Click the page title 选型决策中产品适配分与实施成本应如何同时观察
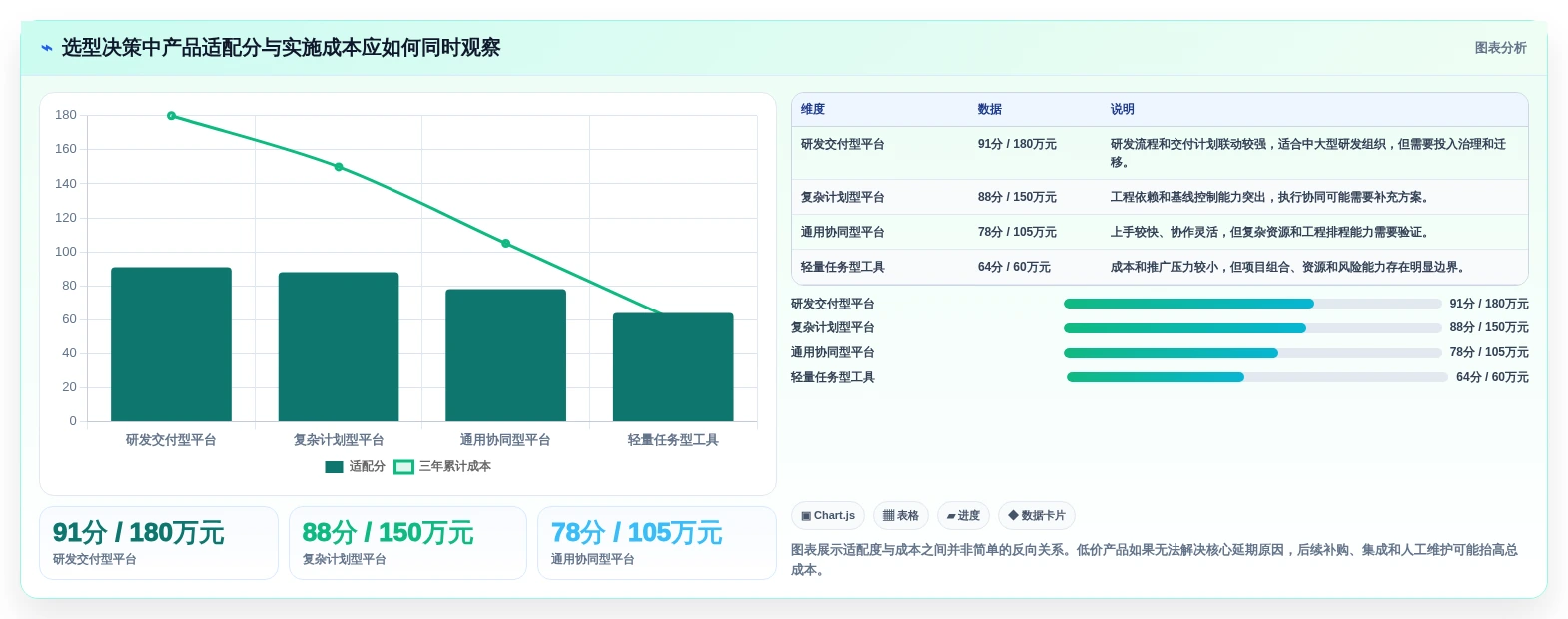 point(281,48)
